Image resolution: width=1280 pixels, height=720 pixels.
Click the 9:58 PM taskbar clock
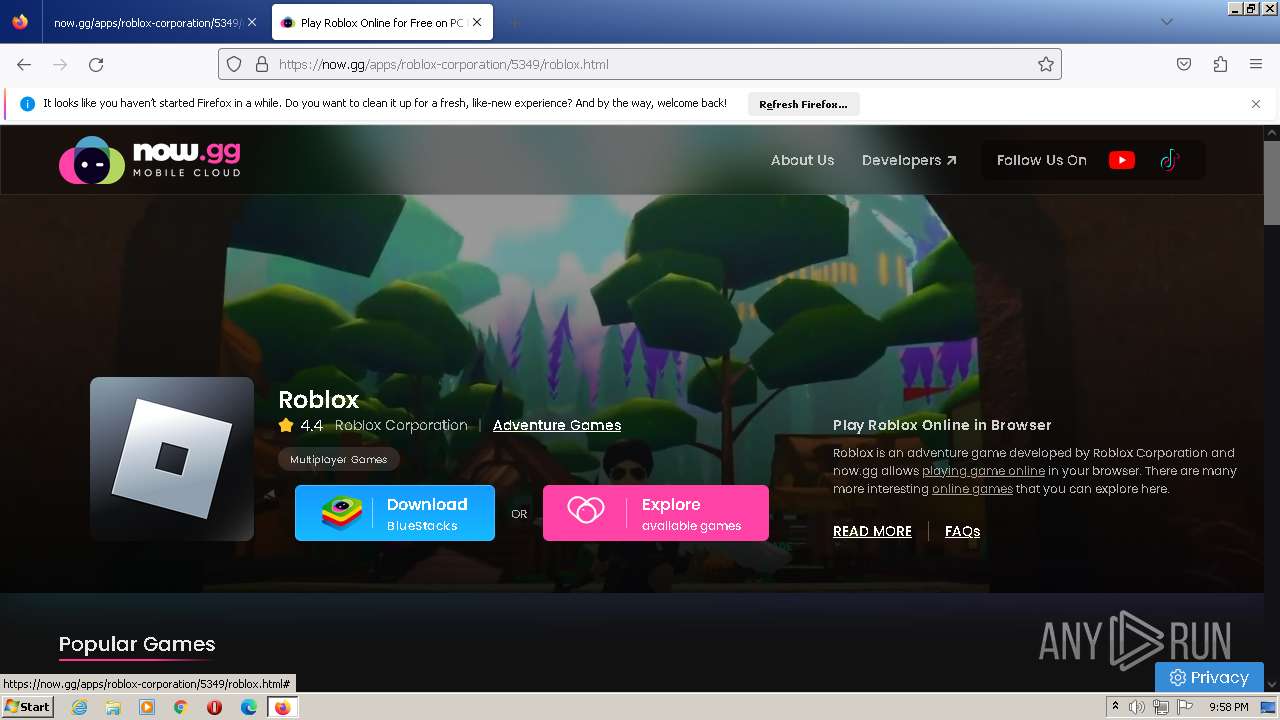point(1228,707)
